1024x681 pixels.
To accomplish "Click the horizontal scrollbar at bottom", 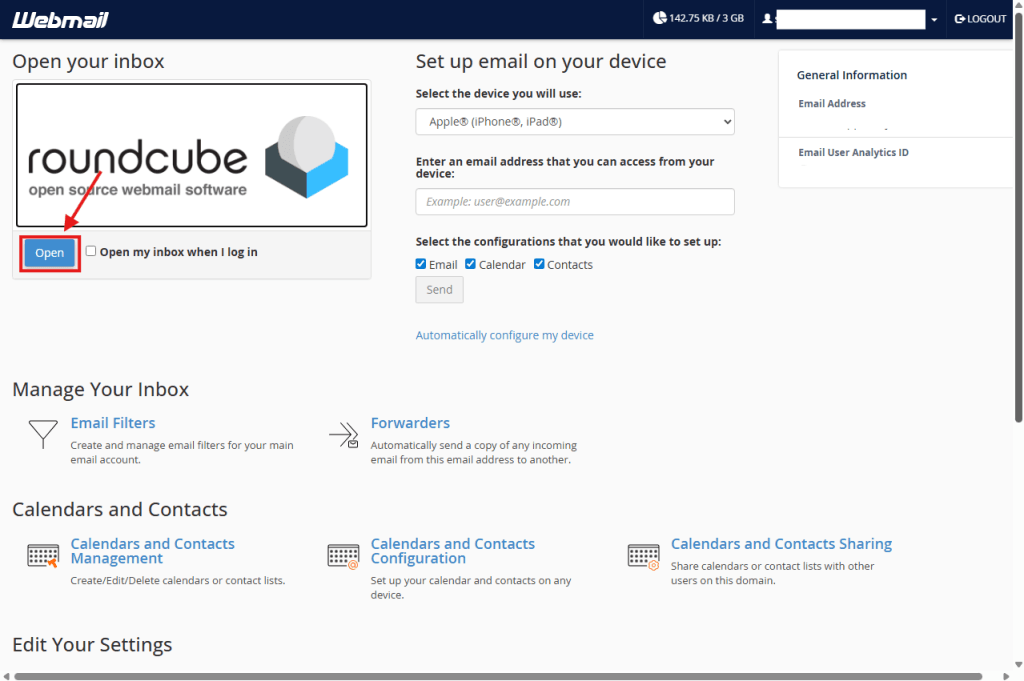I will point(498,676).
